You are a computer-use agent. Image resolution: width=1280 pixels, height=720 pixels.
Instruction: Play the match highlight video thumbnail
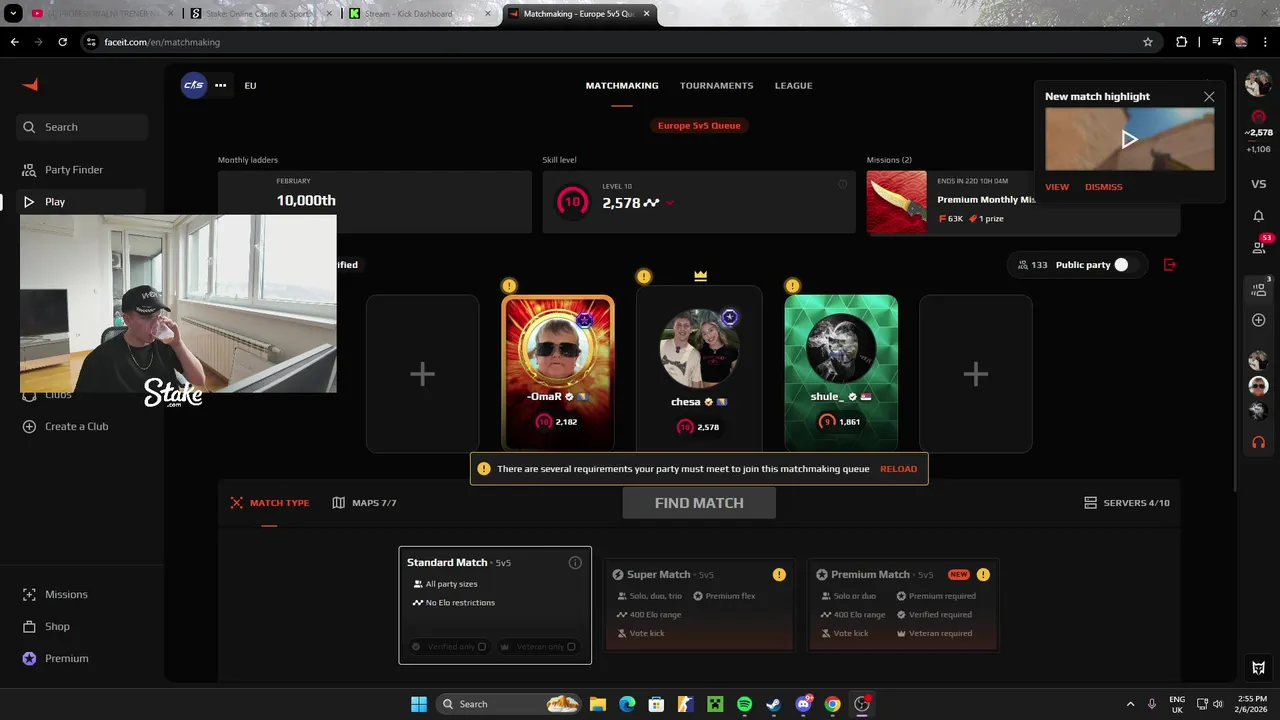click(x=1130, y=139)
